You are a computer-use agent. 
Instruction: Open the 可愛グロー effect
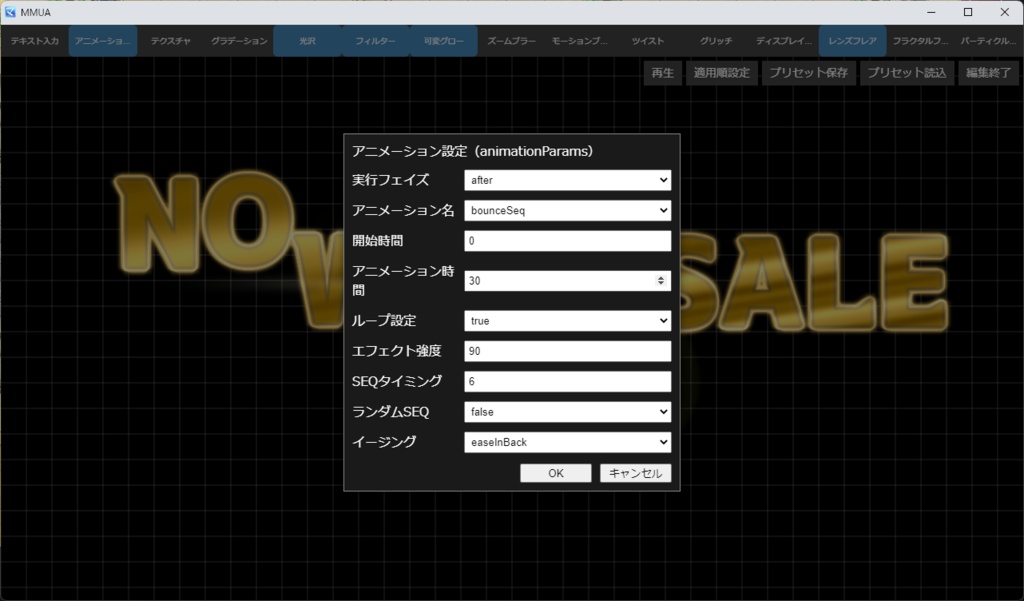point(441,42)
